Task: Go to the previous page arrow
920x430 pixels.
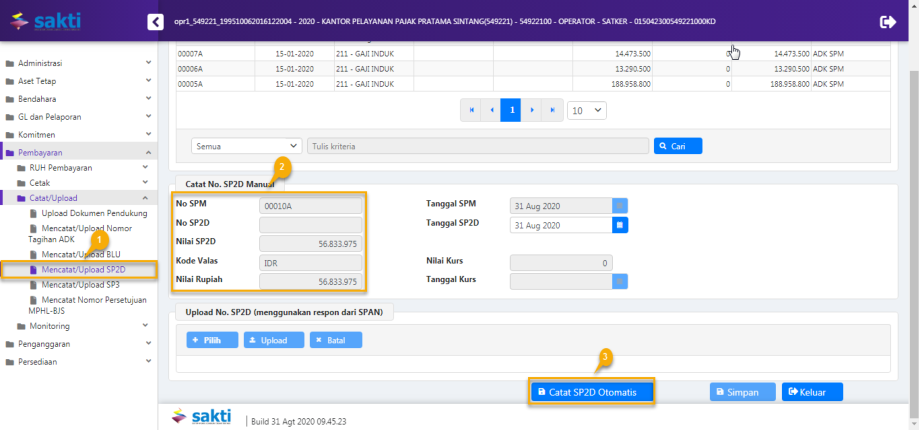Action: click(491, 109)
